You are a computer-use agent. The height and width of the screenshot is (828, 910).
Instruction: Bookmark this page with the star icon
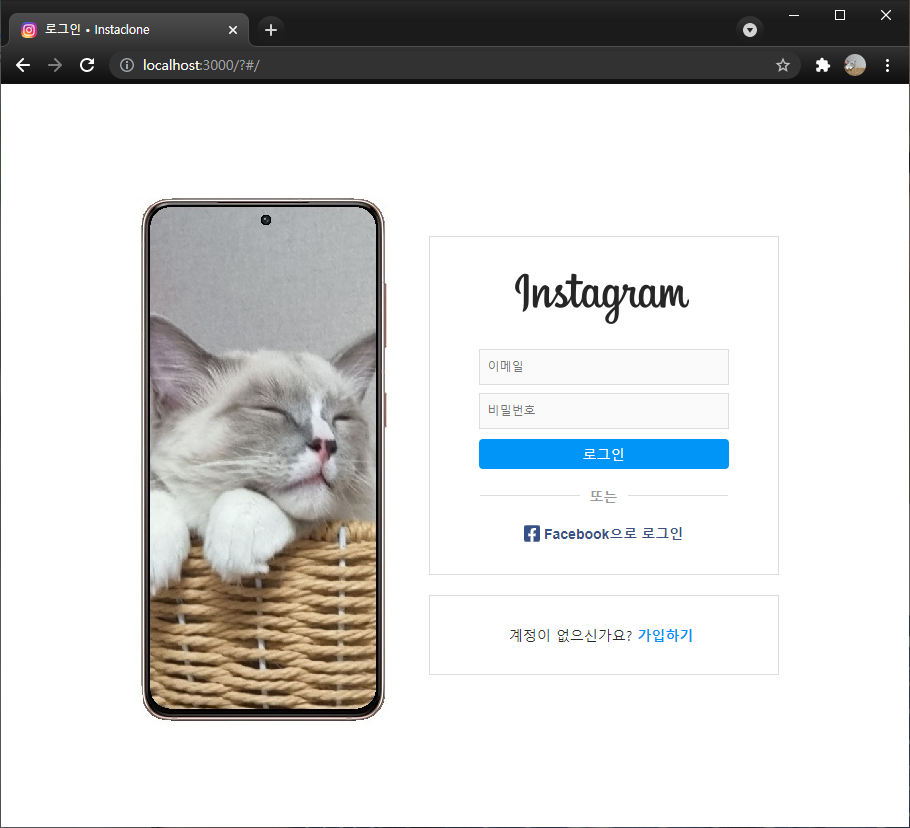click(x=783, y=65)
